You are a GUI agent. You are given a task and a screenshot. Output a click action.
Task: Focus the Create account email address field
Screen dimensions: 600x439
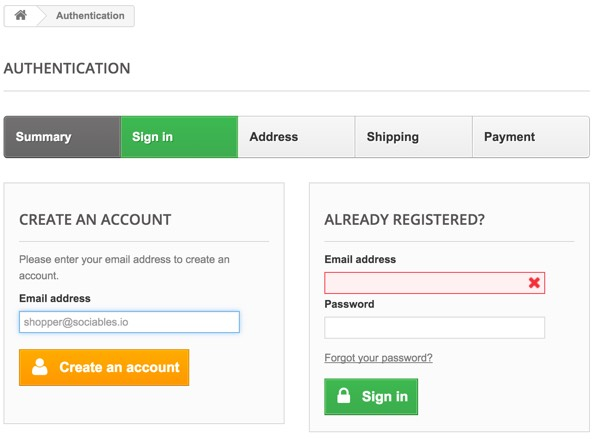click(x=129, y=322)
